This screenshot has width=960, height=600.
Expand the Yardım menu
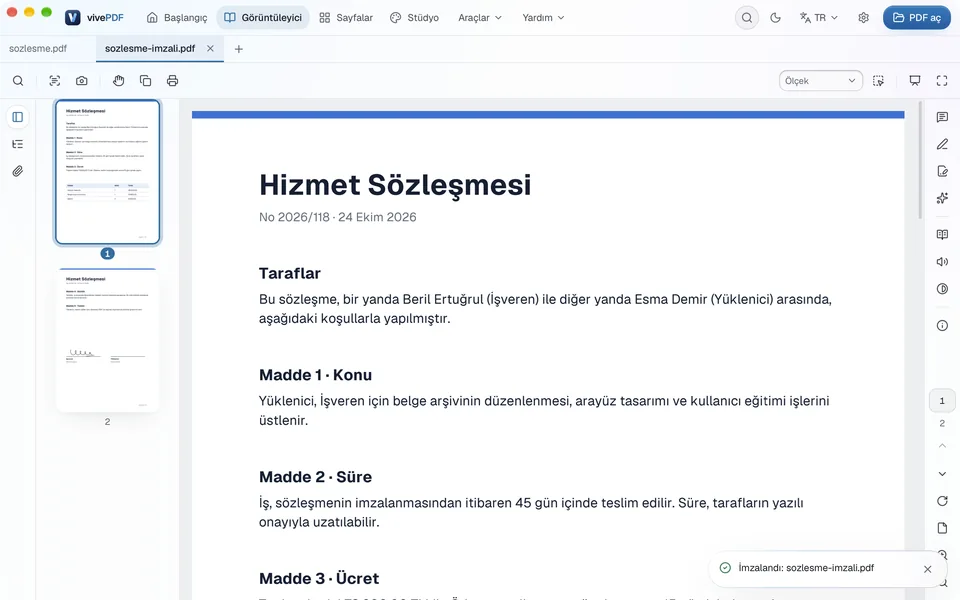coord(543,18)
